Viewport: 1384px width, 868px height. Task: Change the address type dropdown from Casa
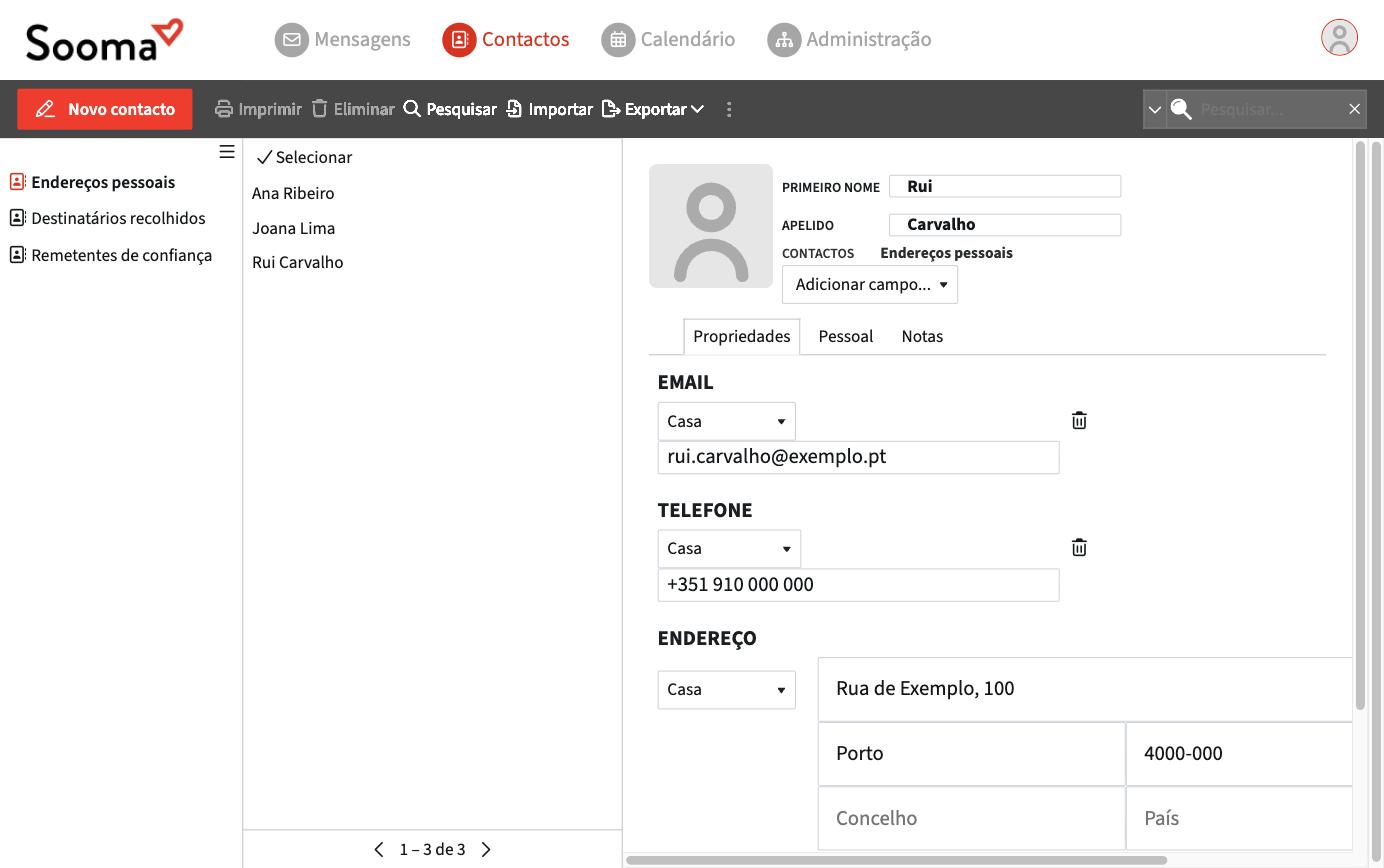pyautogui.click(x=727, y=690)
